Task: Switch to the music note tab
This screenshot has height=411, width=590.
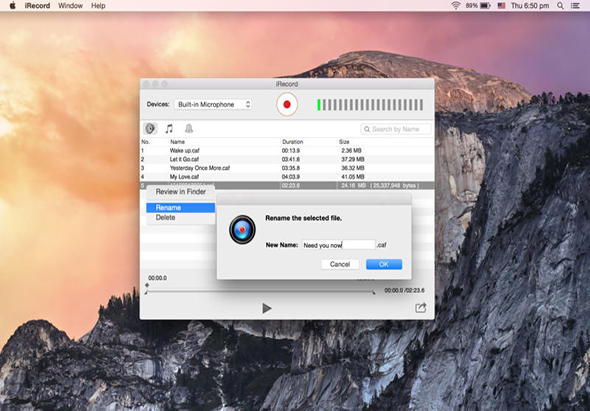Action: tap(169, 129)
